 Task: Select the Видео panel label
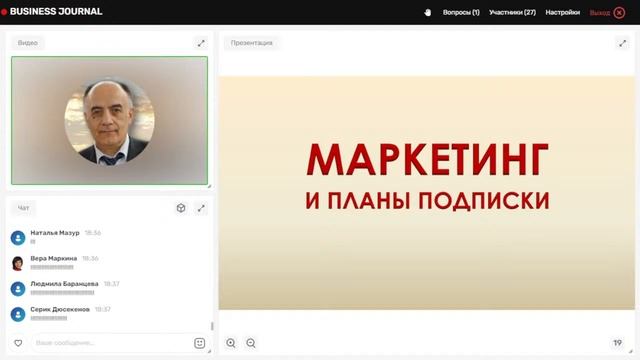point(28,43)
